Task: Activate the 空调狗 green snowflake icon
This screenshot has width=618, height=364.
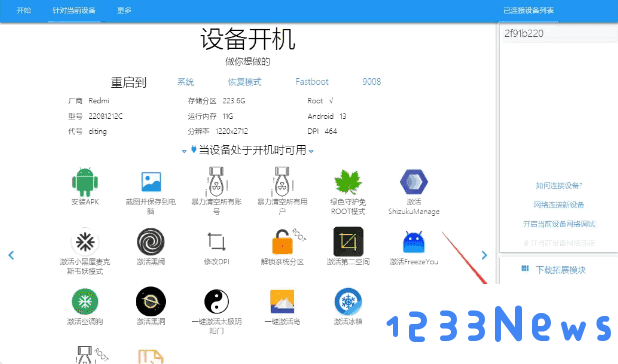Action: pyautogui.click(x=85, y=302)
